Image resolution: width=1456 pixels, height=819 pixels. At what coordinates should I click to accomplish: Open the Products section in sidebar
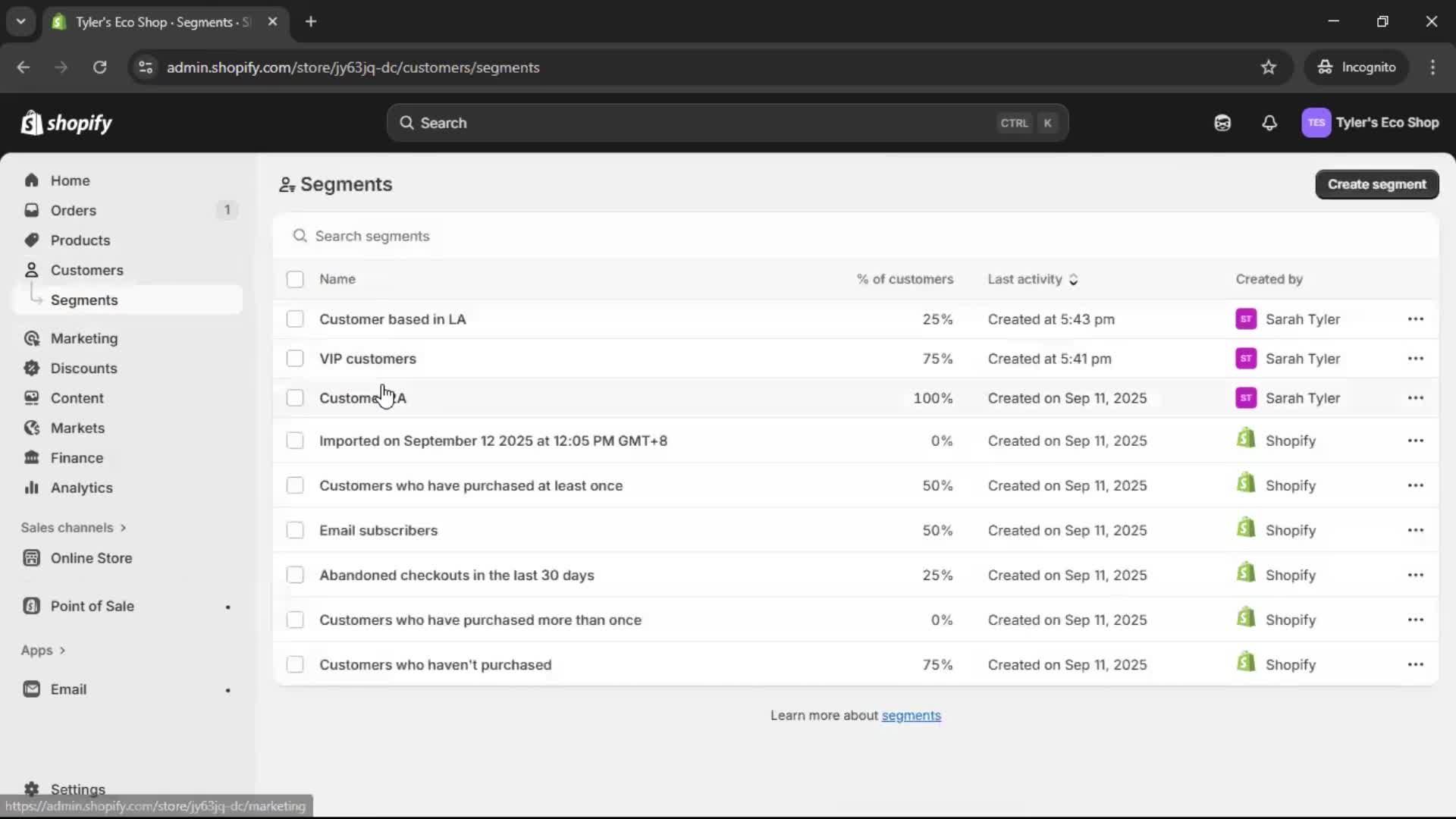pyautogui.click(x=80, y=240)
